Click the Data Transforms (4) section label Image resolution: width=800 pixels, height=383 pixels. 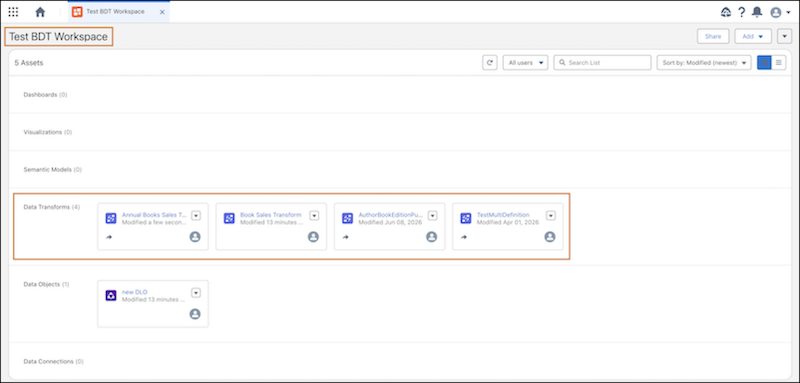coord(52,207)
